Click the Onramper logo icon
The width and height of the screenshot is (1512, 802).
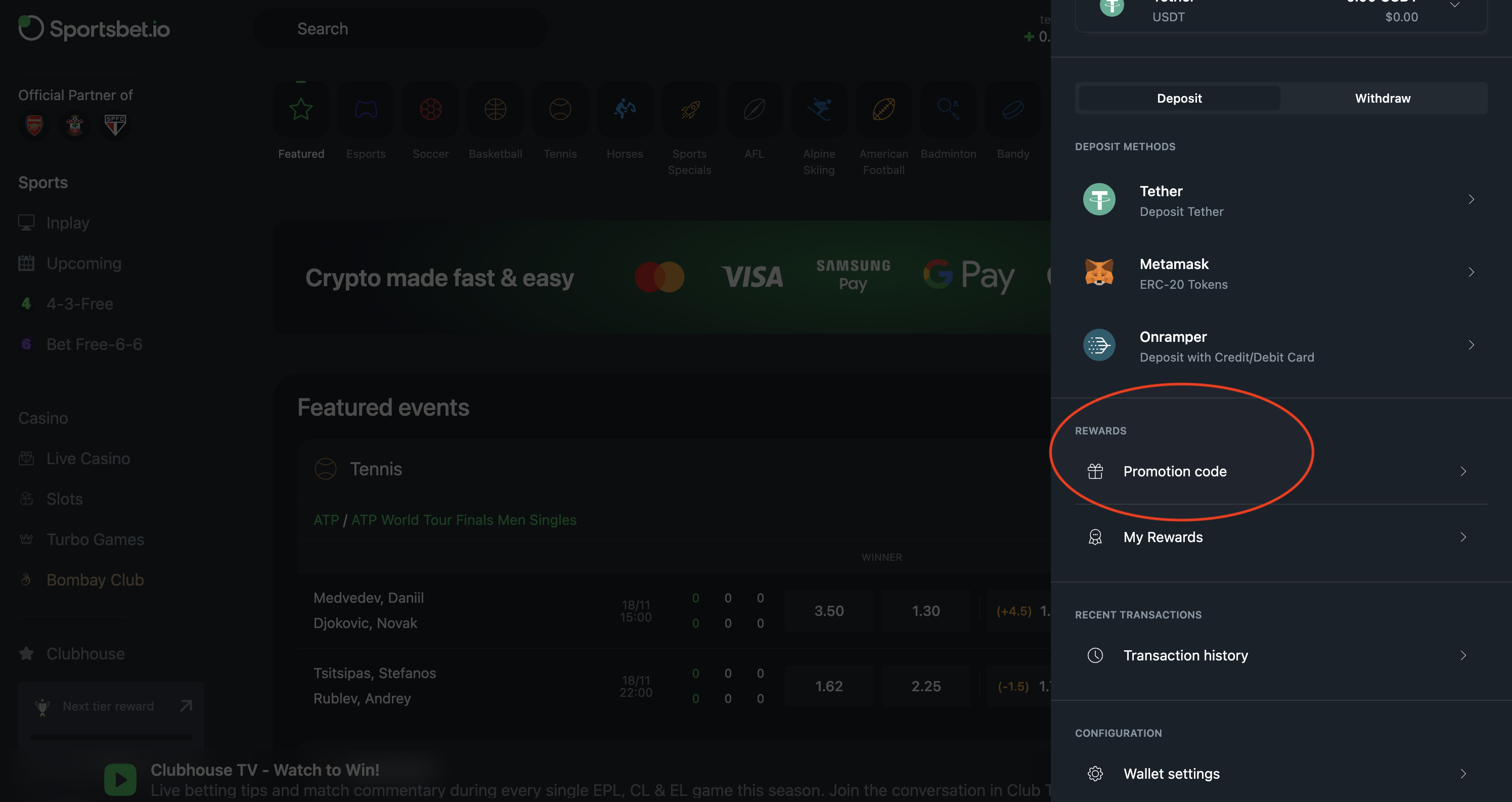point(1099,345)
